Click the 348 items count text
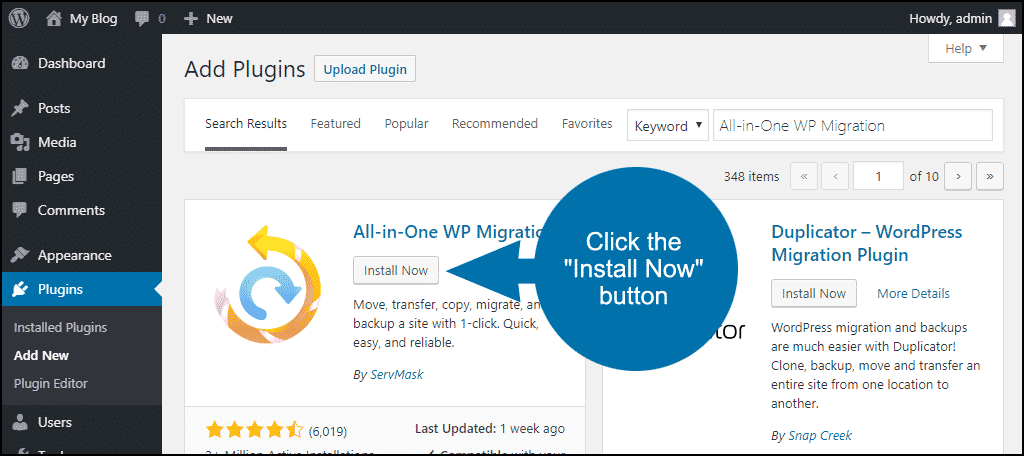 click(752, 176)
